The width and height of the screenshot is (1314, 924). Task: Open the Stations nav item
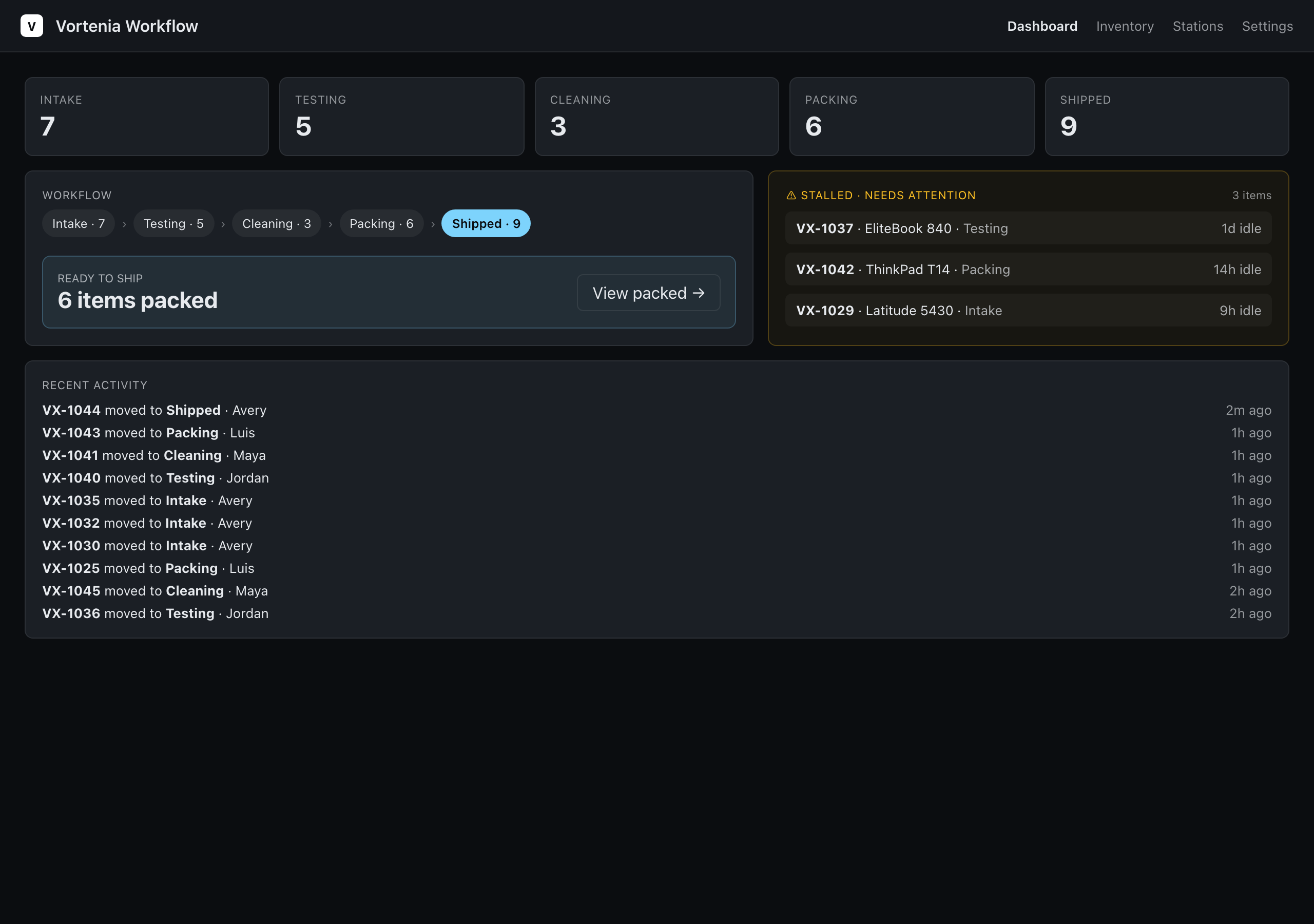pyautogui.click(x=1198, y=26)
